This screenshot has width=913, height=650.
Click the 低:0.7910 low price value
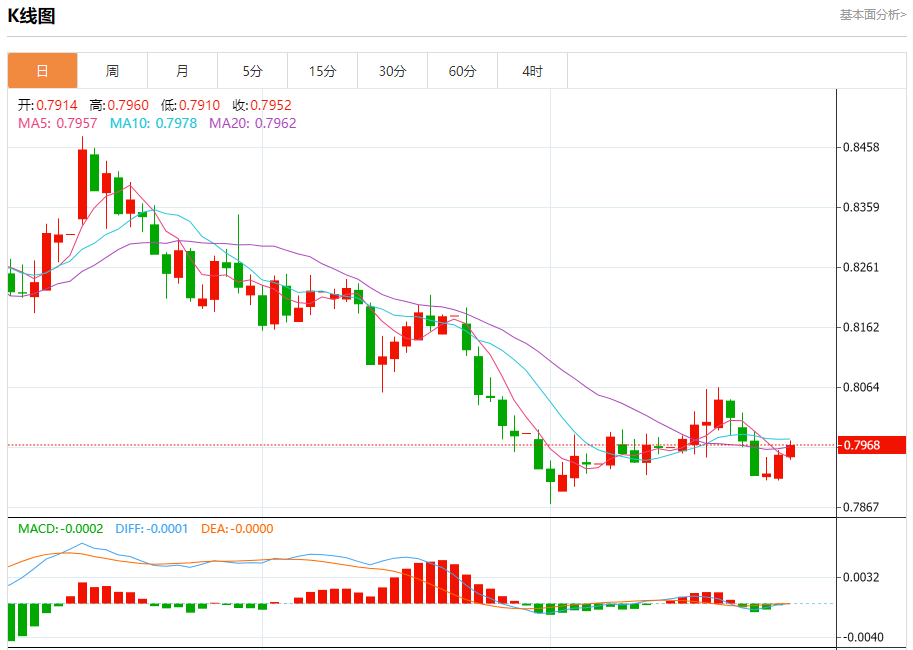pyautogui.click(x=190, y=105)
